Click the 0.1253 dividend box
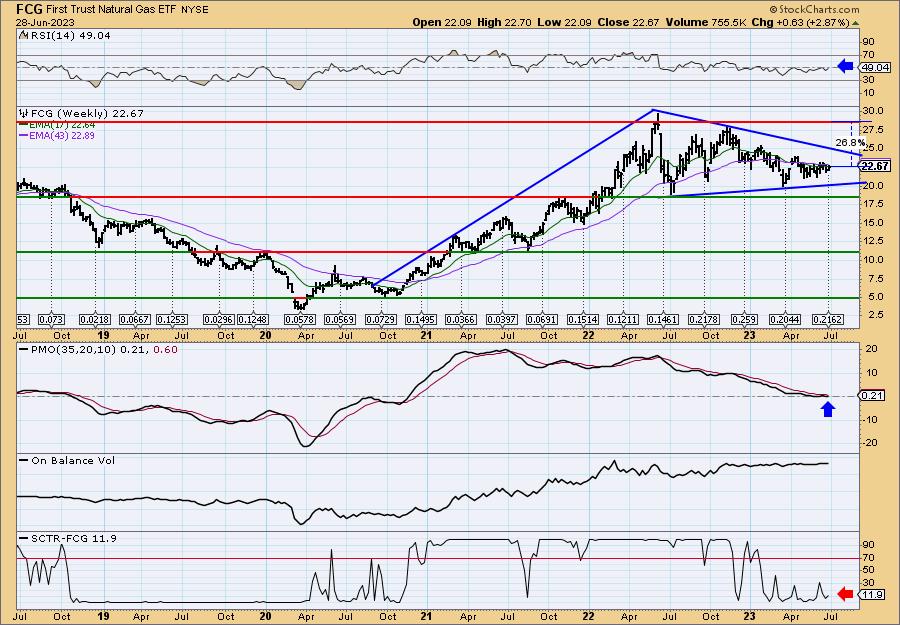900x625 pixels. (x=174, y=319)
